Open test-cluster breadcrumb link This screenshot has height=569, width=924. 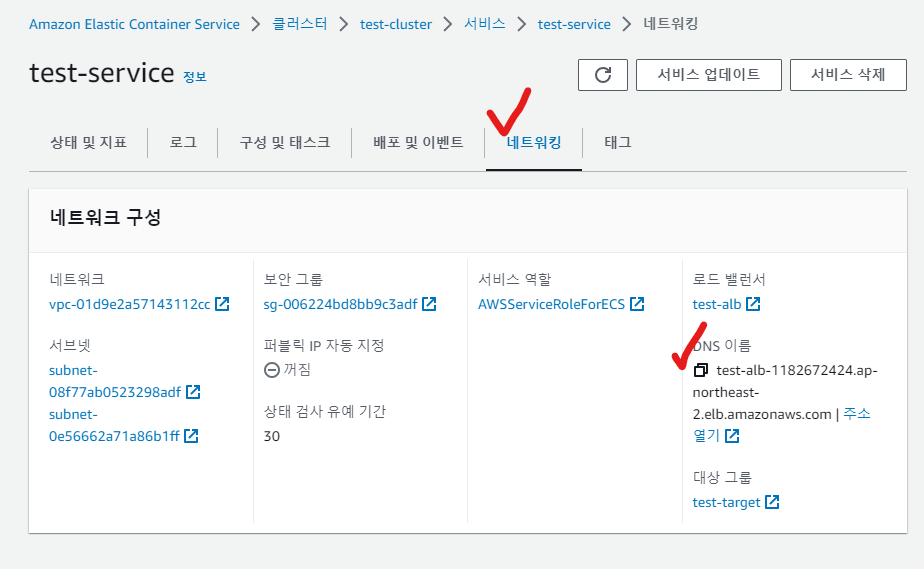(x=396, y=24)
